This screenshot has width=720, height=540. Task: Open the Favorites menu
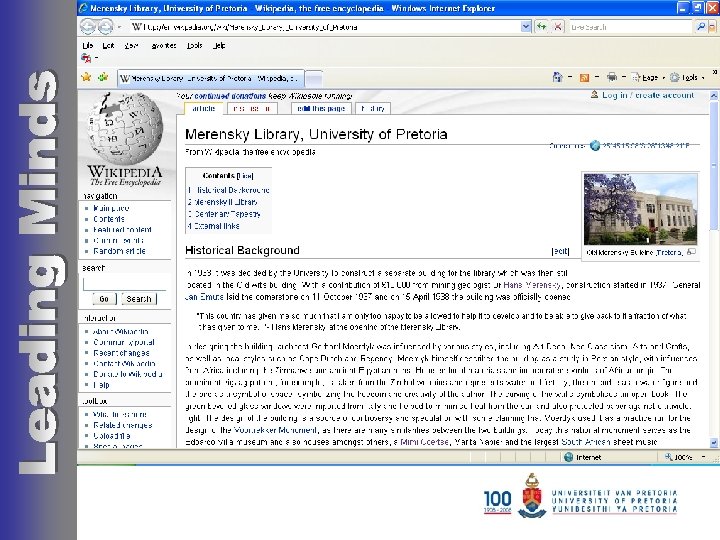point(164,45)
